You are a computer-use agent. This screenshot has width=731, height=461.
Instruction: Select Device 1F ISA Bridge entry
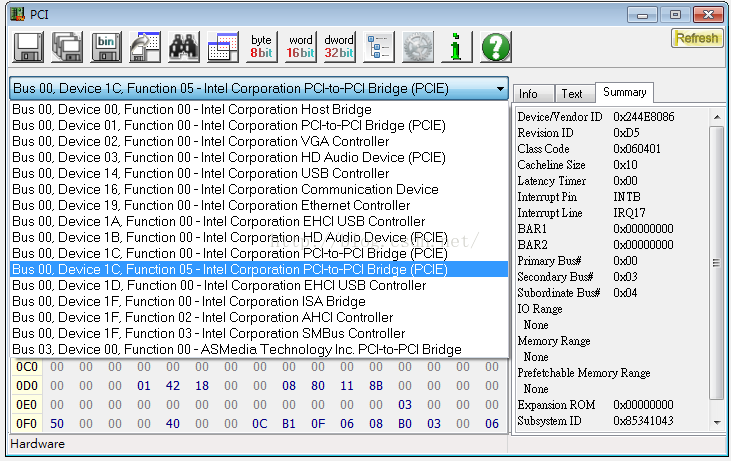point(259,301)
